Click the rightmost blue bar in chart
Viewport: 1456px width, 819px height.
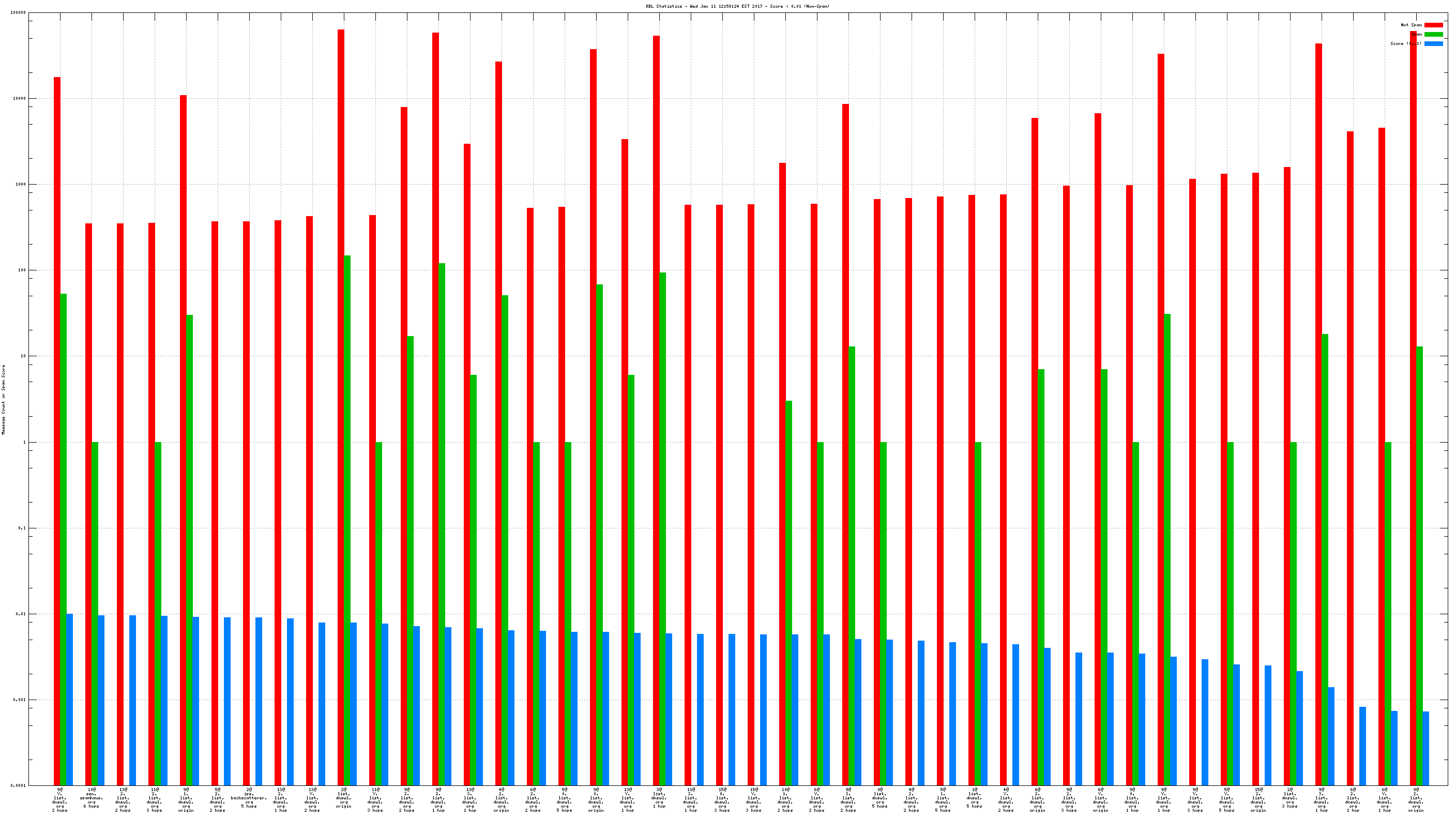tap(1425, 748)
